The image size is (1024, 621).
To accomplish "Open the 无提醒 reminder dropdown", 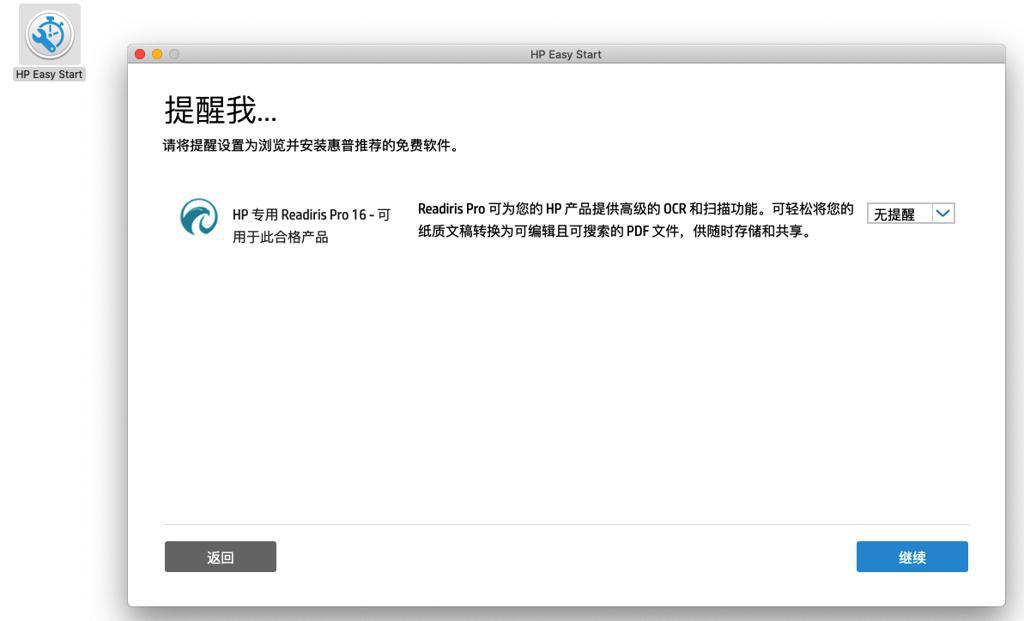I will (910, 214).
